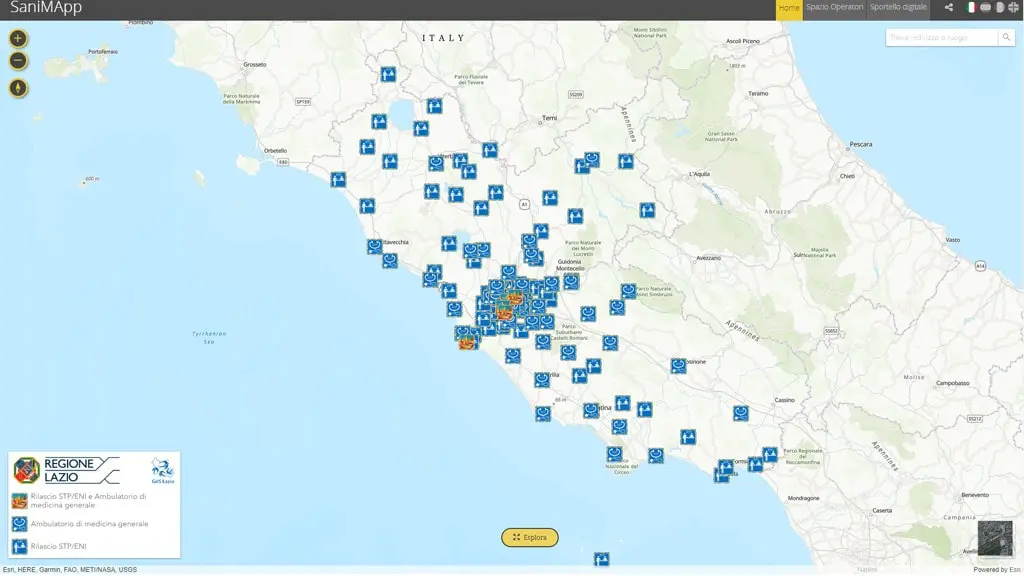Screen dimensions: 1024x576
Task: Open the Sportello digitale menu item
Action: click(899, 6)
